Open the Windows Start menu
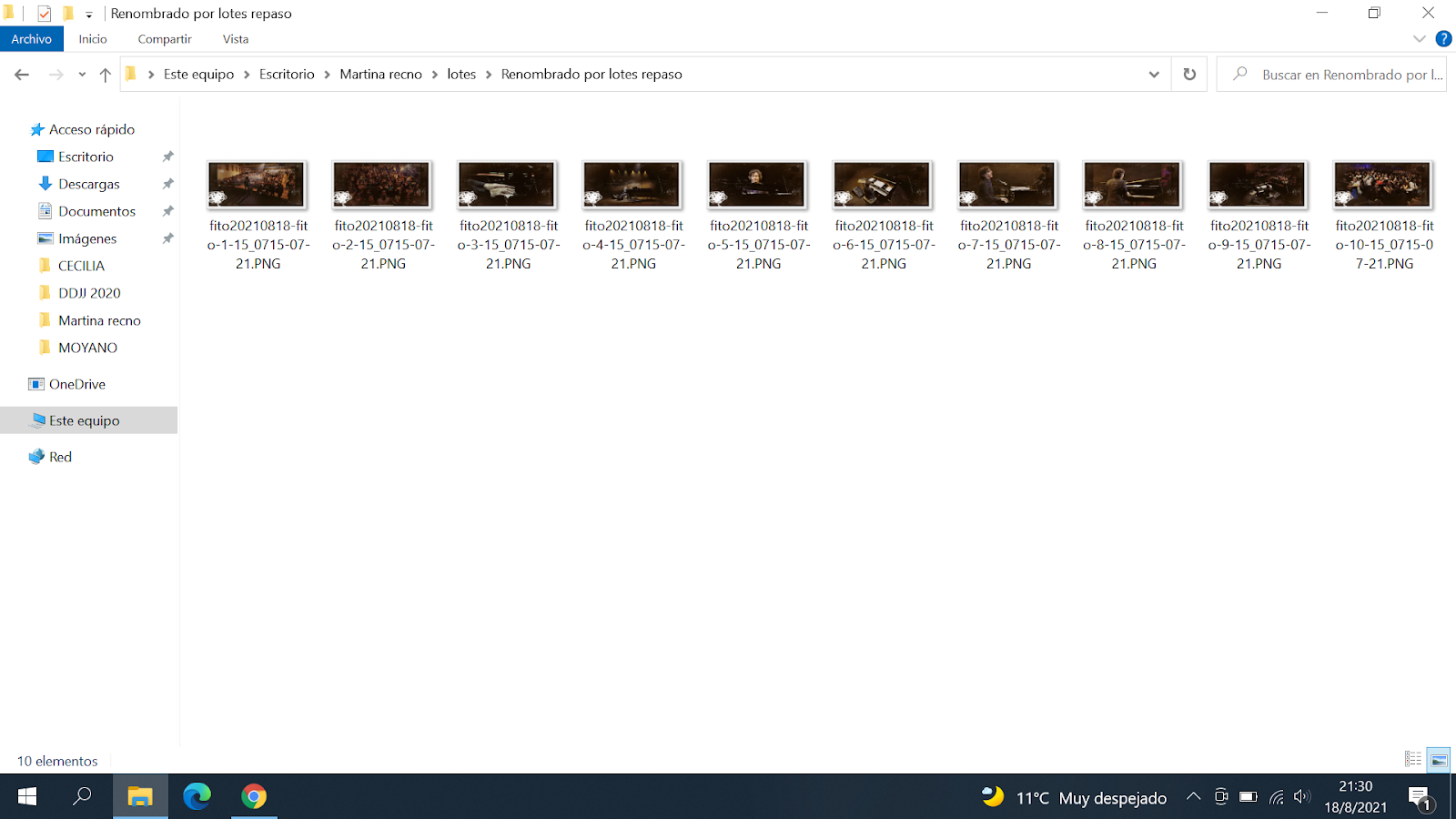Viewport: 1456px width, 819px height. tap(27, 797)
